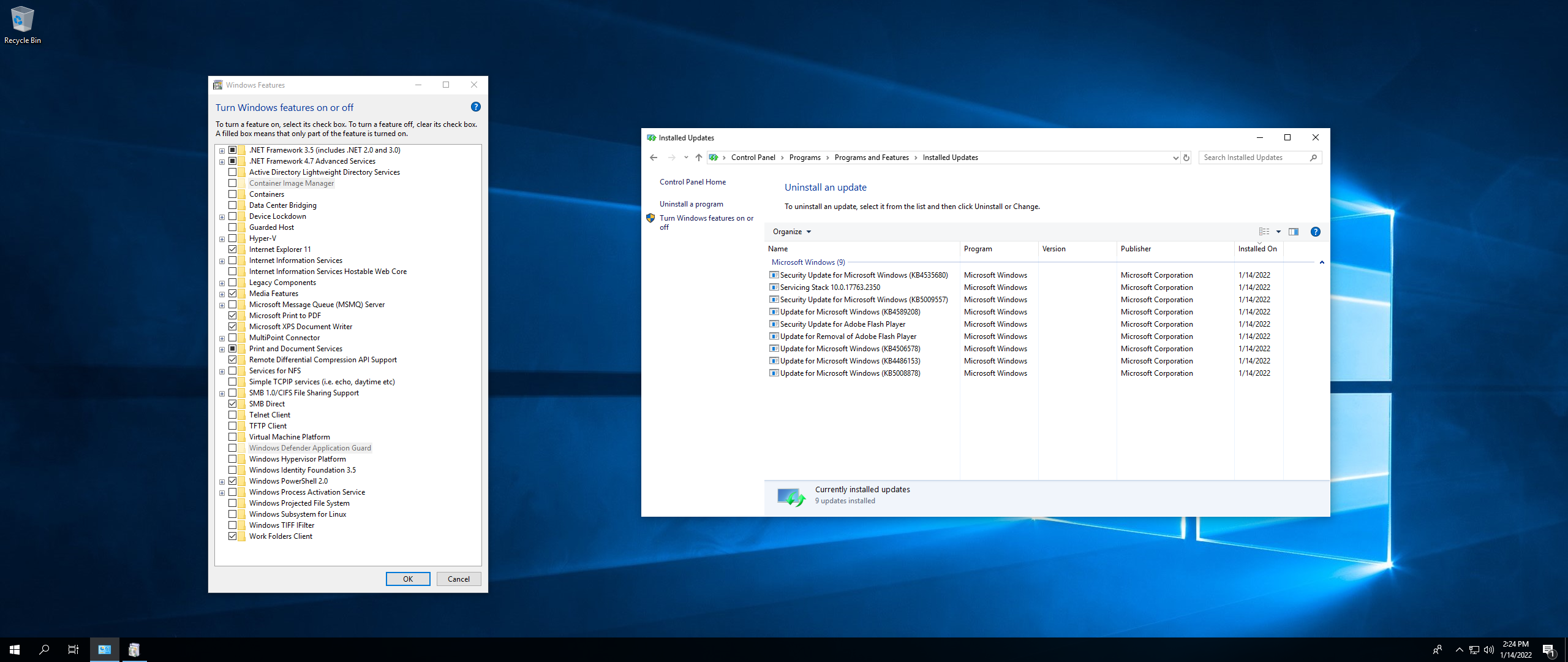
Task: Open the Windows Start menu
Action: (x=15, y=650)
